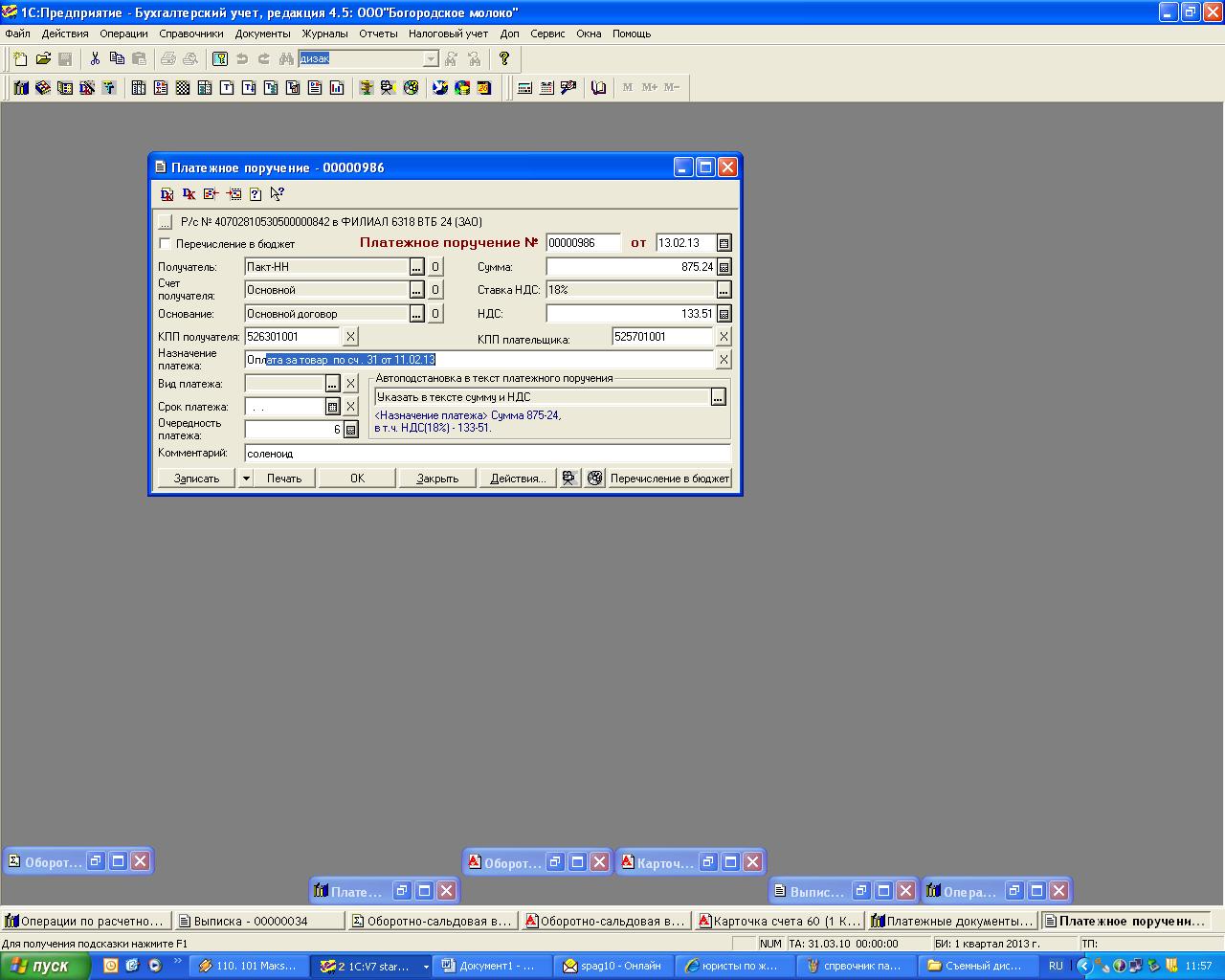Screen dimensions: 1225x980
Task: Click the New document toolbar icon
Action: click(21, 58)
